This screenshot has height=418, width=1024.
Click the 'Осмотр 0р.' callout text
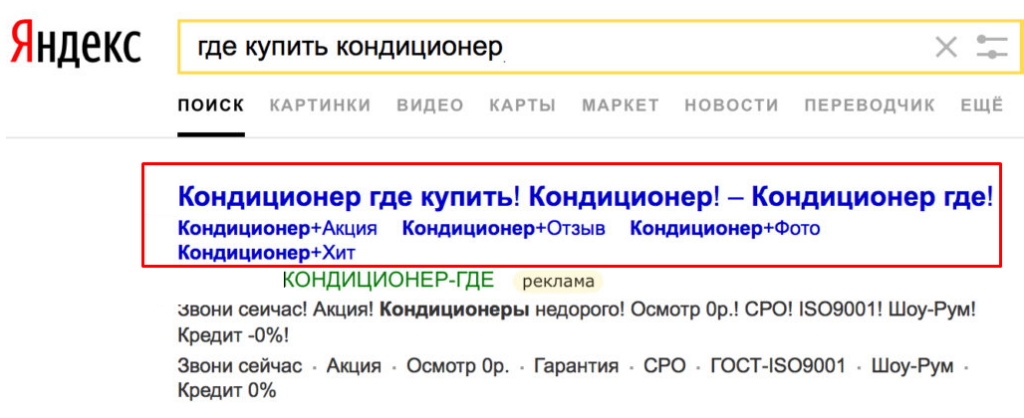pos(457,366)
